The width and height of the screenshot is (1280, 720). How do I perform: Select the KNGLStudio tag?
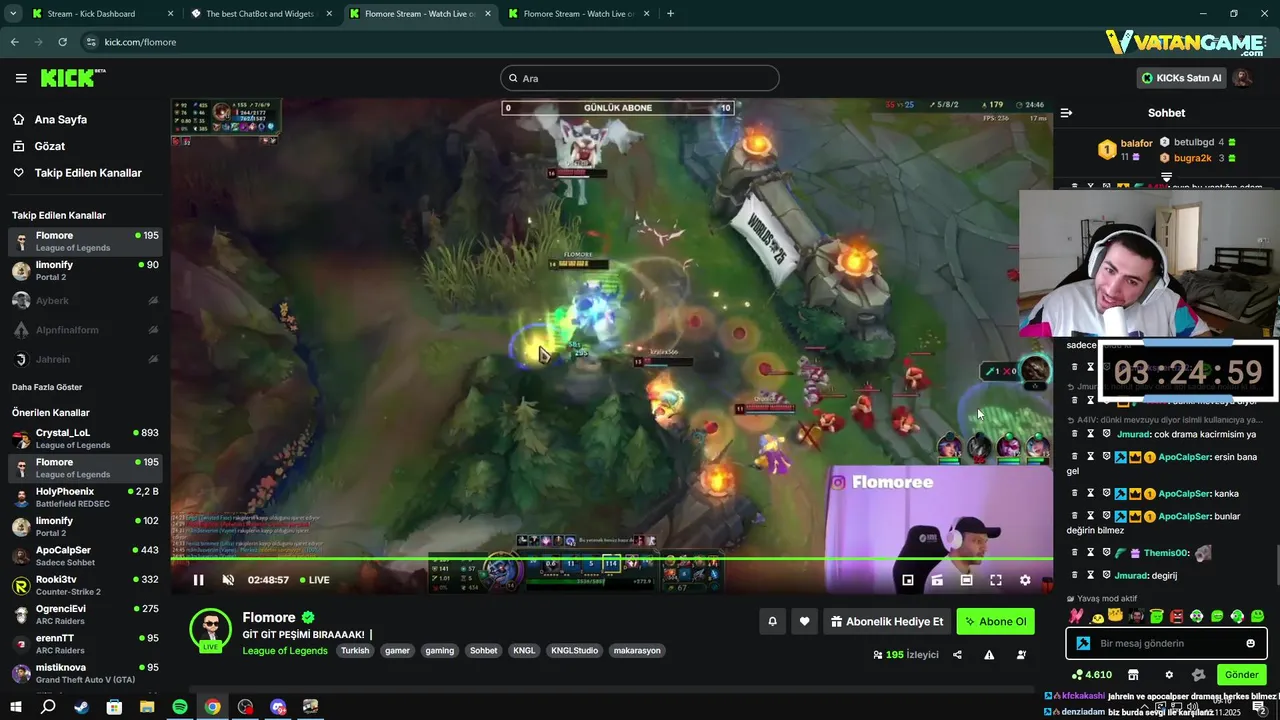574,650
